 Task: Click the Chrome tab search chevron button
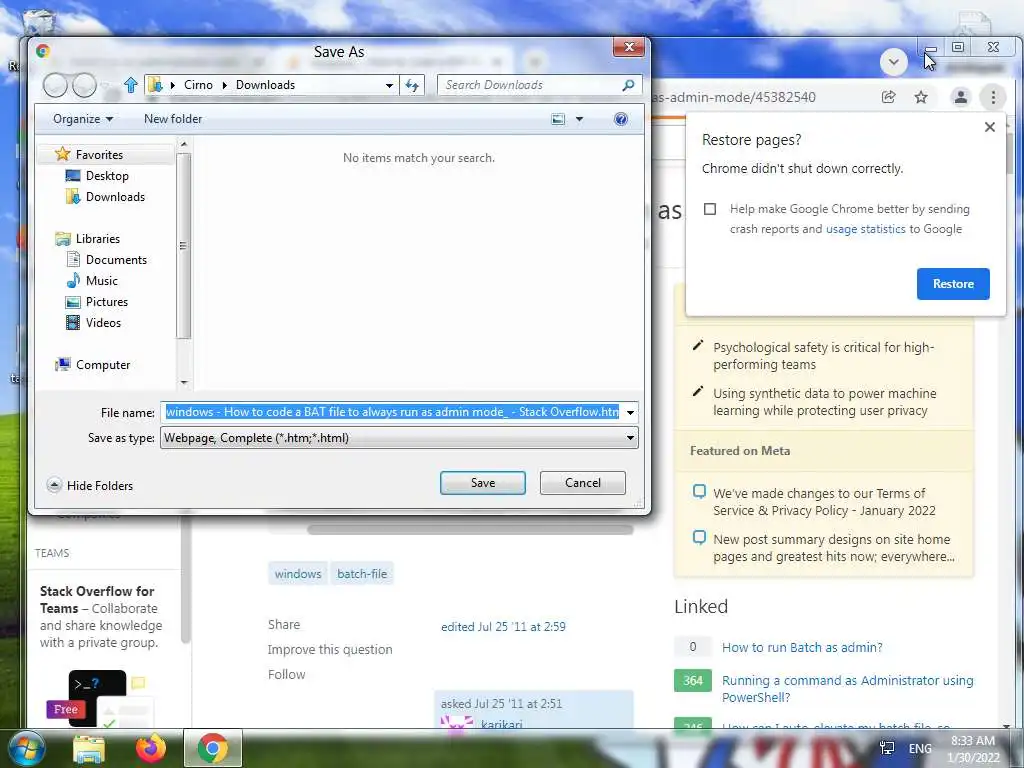pos(893,62)
